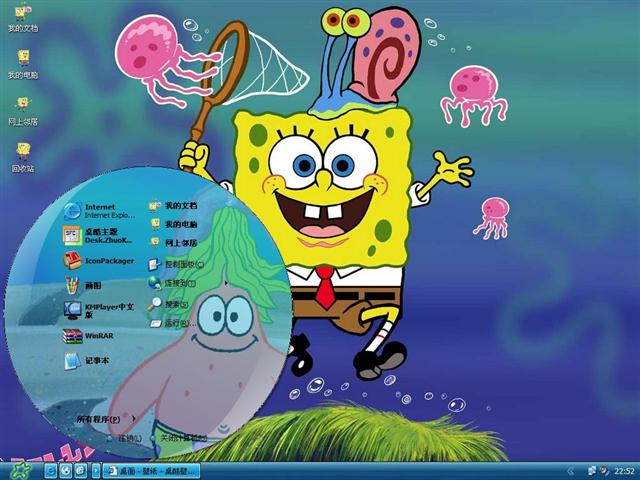Launch IconPackager from the start menu
Image resolution: width=640 pixels, height=480 pixels.
click(99, 260)
